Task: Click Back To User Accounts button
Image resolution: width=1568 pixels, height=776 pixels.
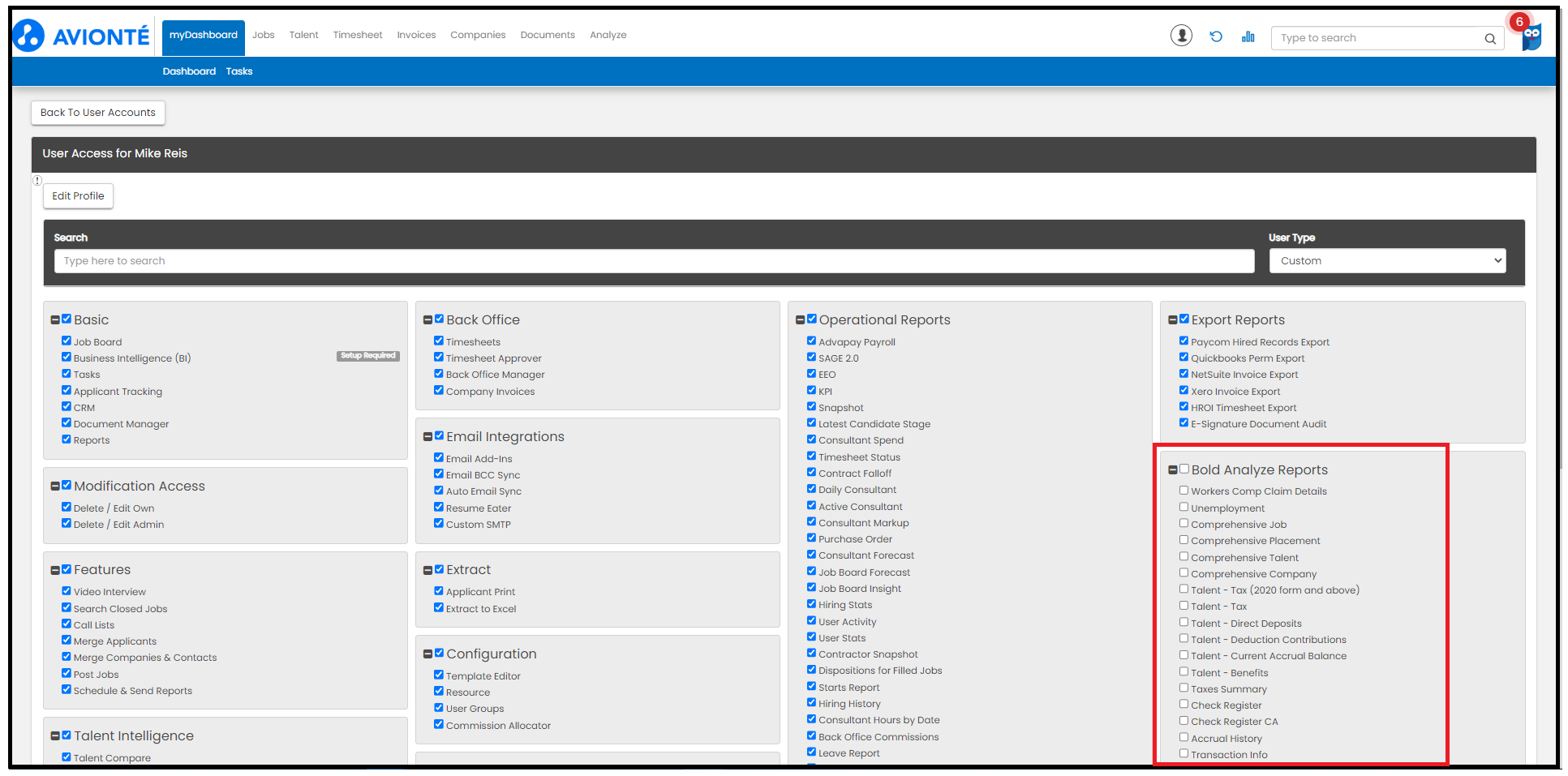Action: (x=98, y=113)
